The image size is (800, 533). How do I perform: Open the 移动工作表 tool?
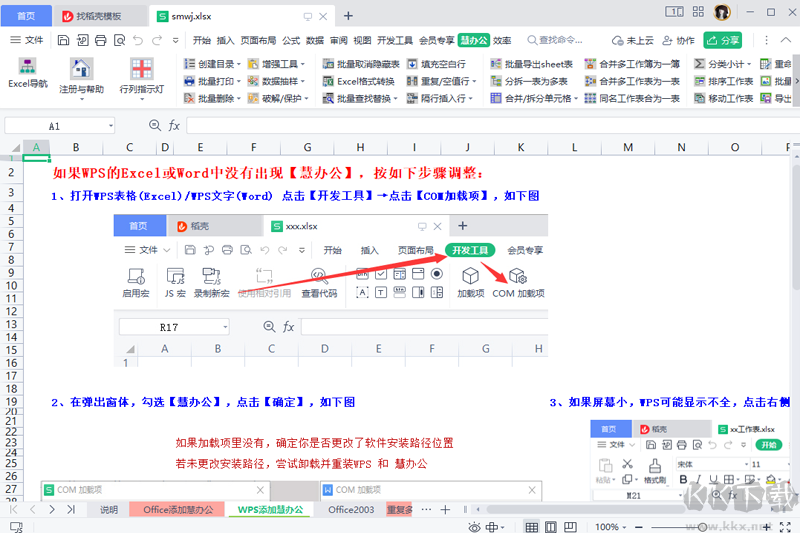[x=724, y=98]
